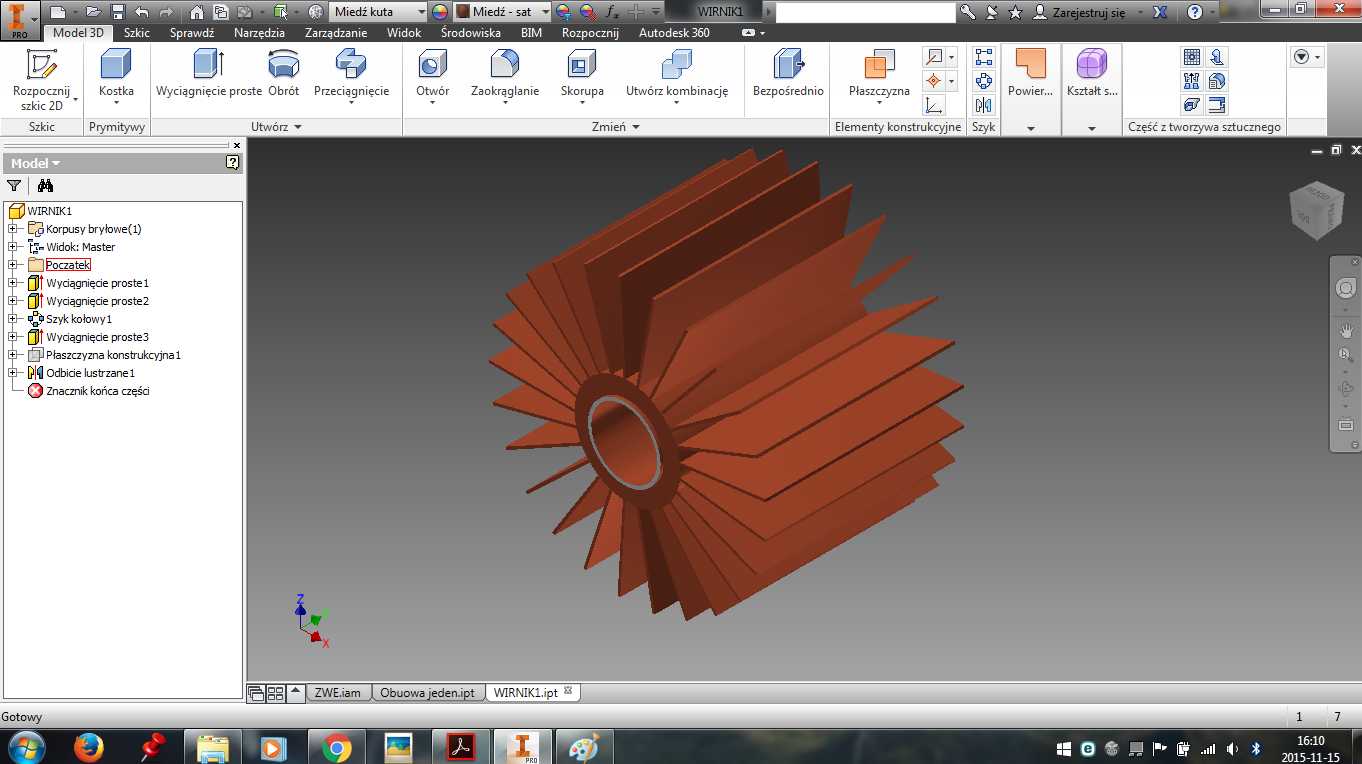The height and width of the screenshot is (764, 1362).
Task: Click the pan hand icon in navigation bar
Action: [x=1346, y=330]
